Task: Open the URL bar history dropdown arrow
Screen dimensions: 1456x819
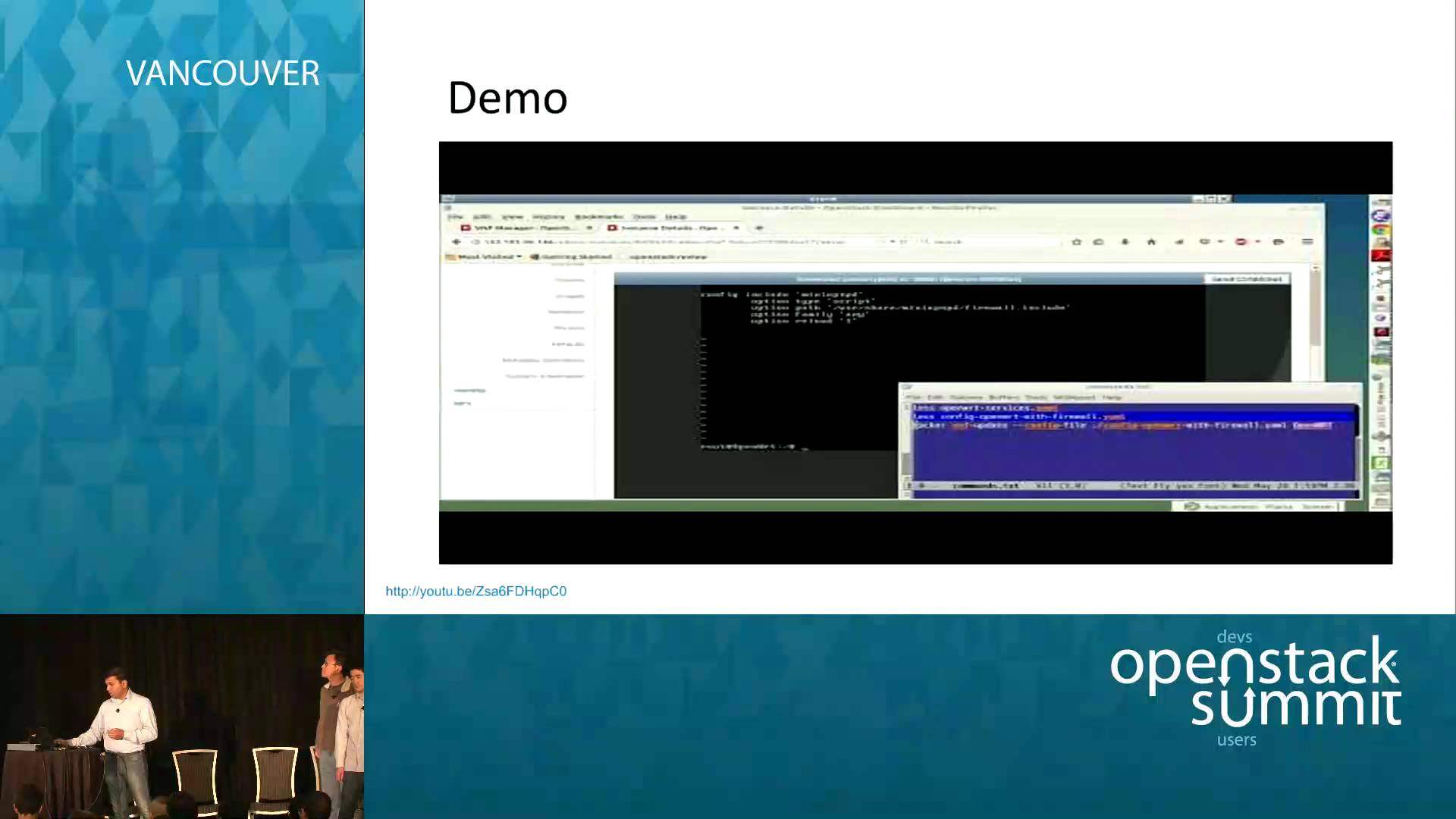Action: coord(893,242)
